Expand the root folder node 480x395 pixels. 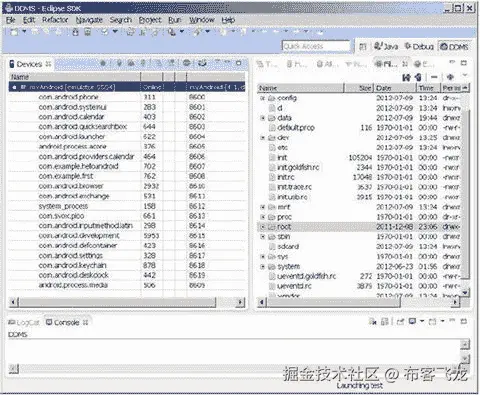tap(263, 227)
